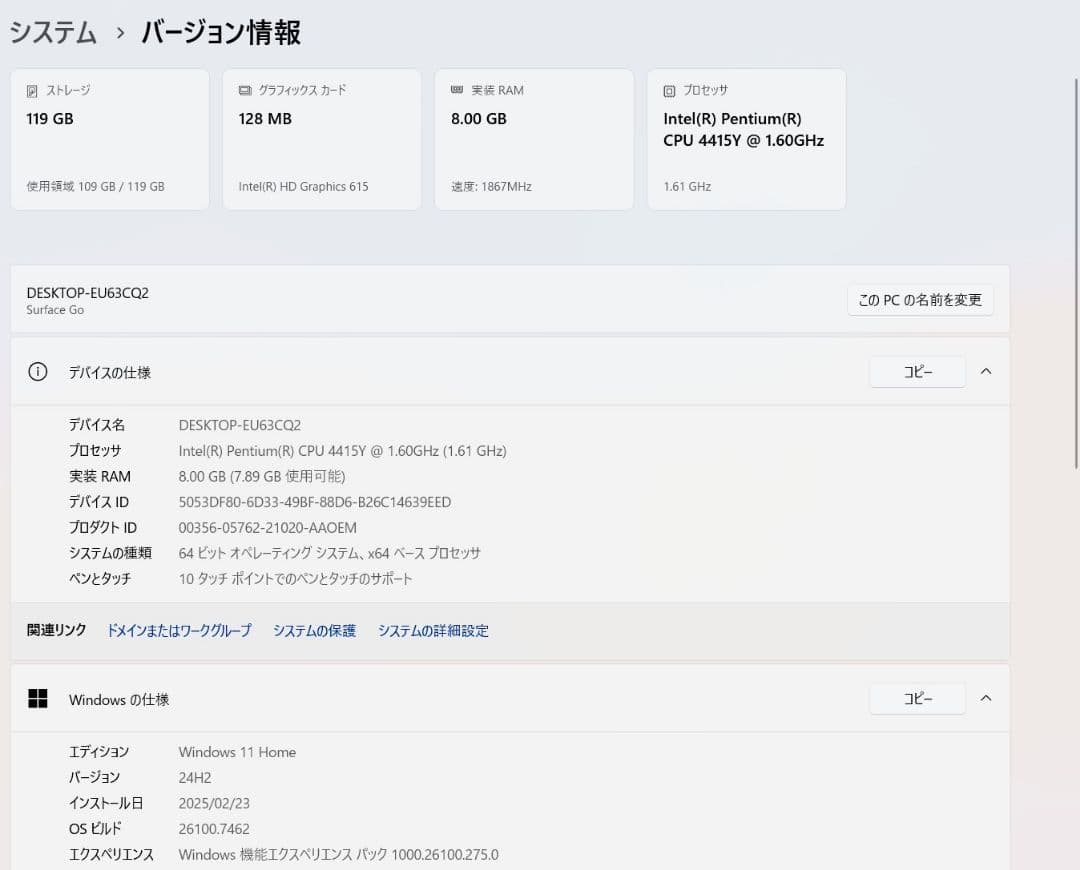
Task: Click the storage icon on the ストレージ card
Action: 31,90
